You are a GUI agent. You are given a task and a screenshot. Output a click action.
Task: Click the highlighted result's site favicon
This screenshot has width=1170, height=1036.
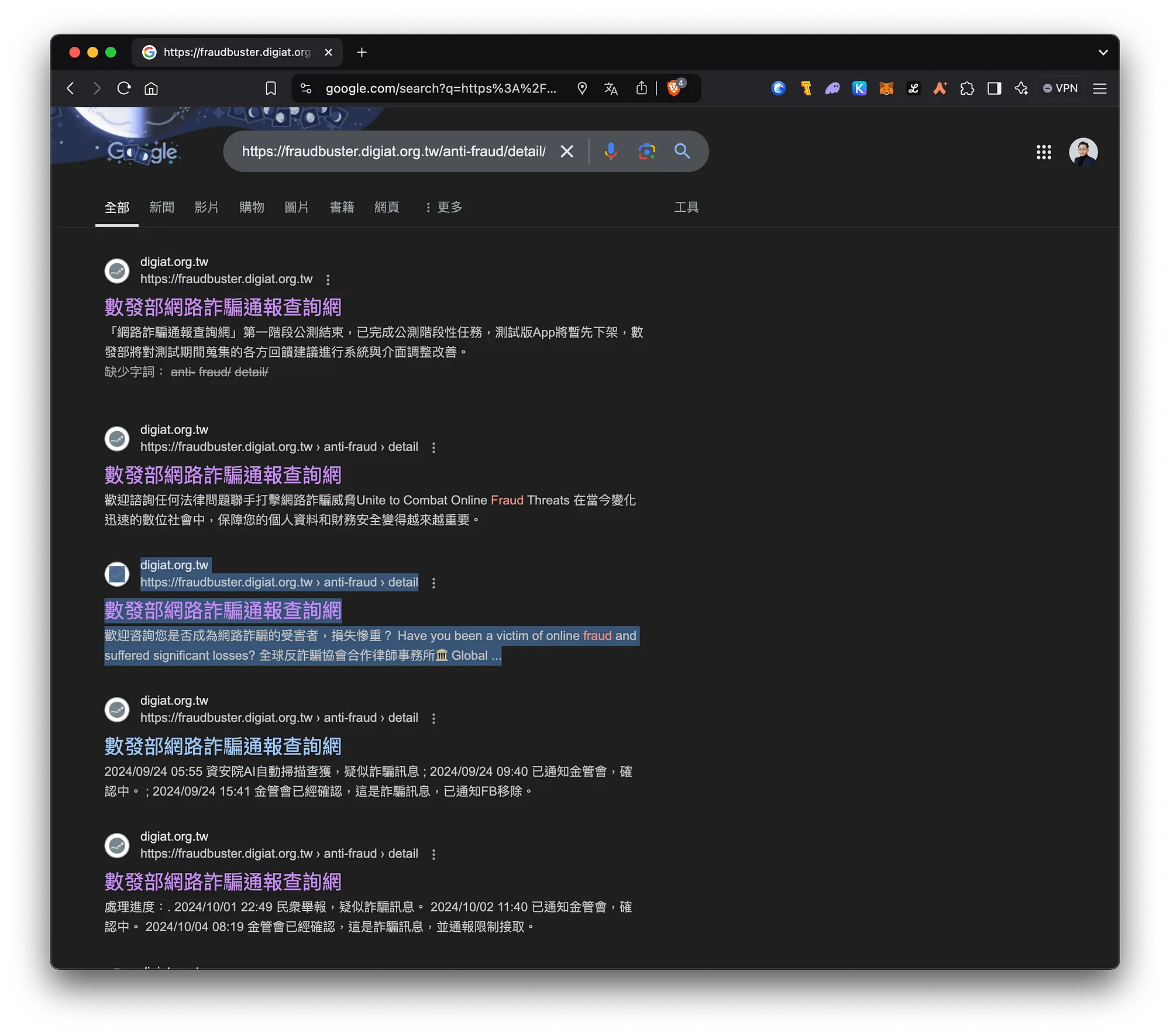coord(117,574)
